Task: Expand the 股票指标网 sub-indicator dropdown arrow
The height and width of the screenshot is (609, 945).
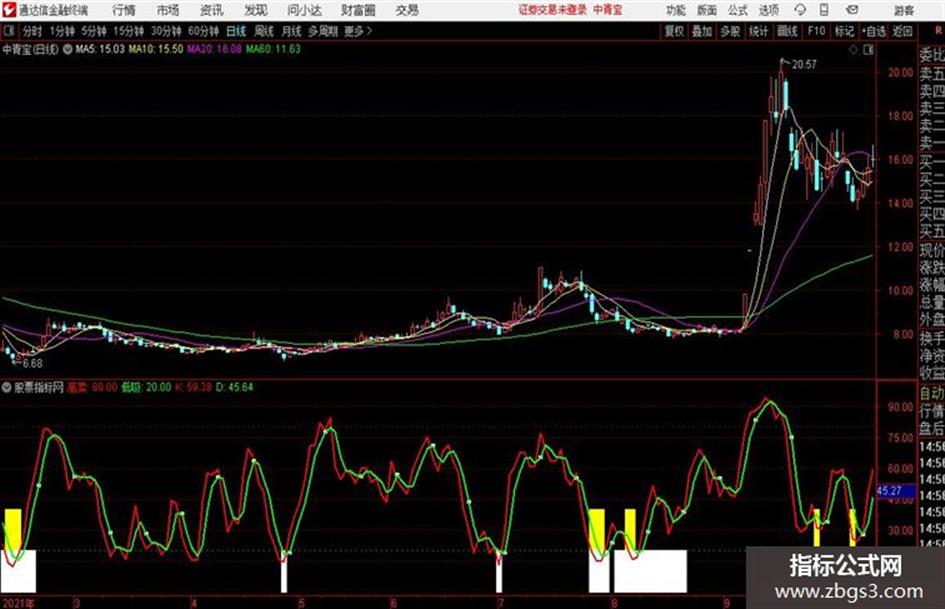Action: tap(6, 388)
